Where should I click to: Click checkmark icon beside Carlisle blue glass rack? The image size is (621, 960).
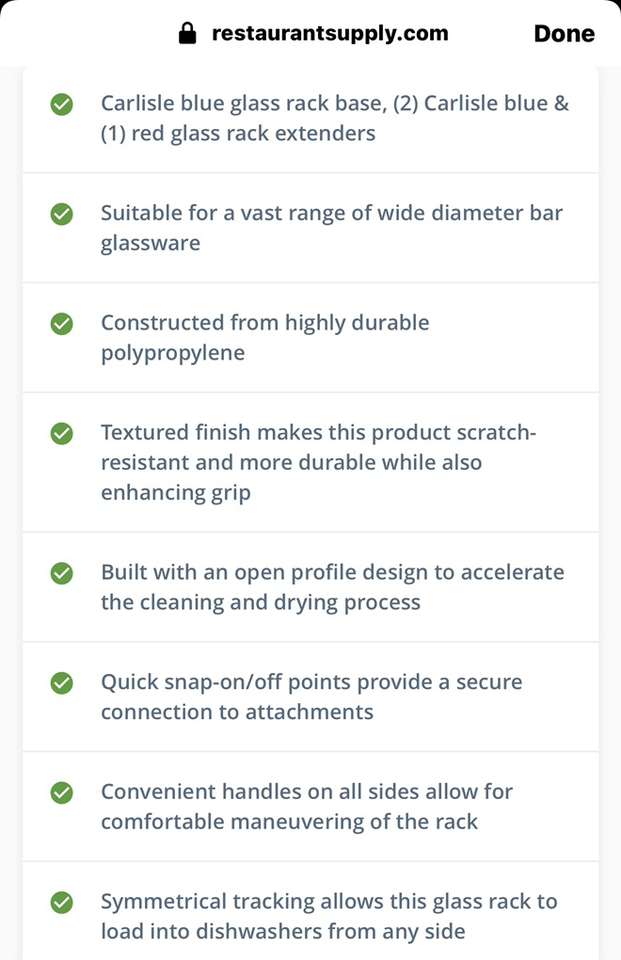pos(62,104)
